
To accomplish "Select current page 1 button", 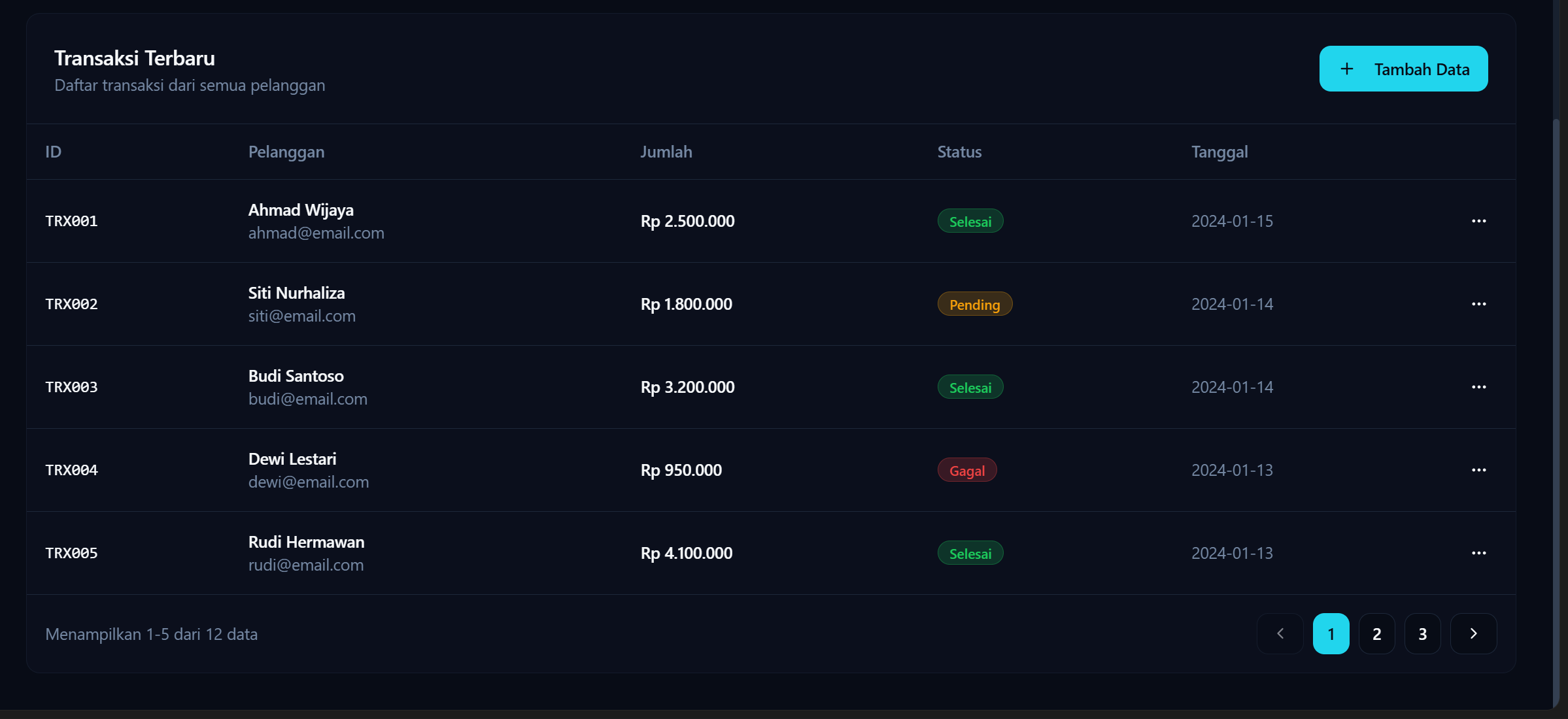I will click(x=1331, y=633).
